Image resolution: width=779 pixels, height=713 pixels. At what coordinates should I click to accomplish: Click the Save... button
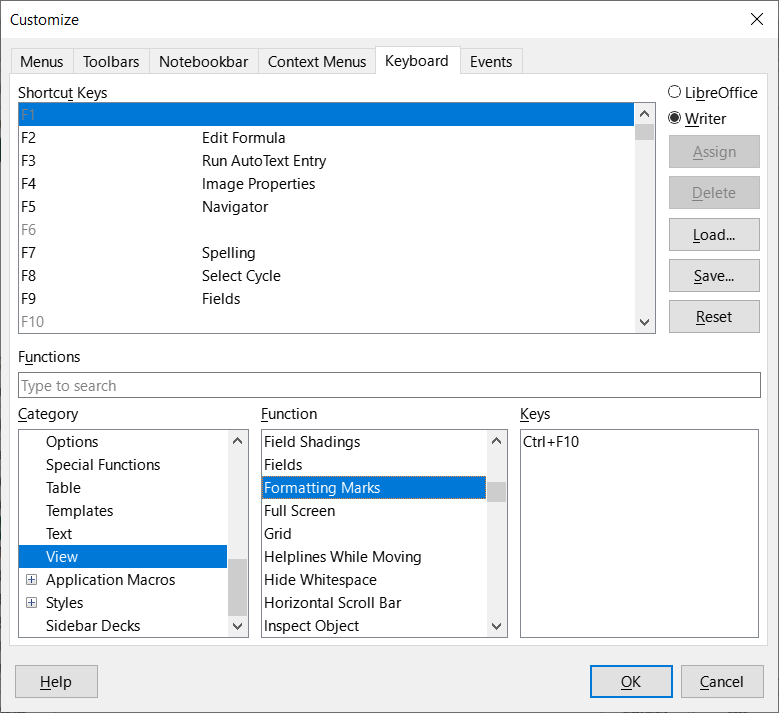pos(714,275)
